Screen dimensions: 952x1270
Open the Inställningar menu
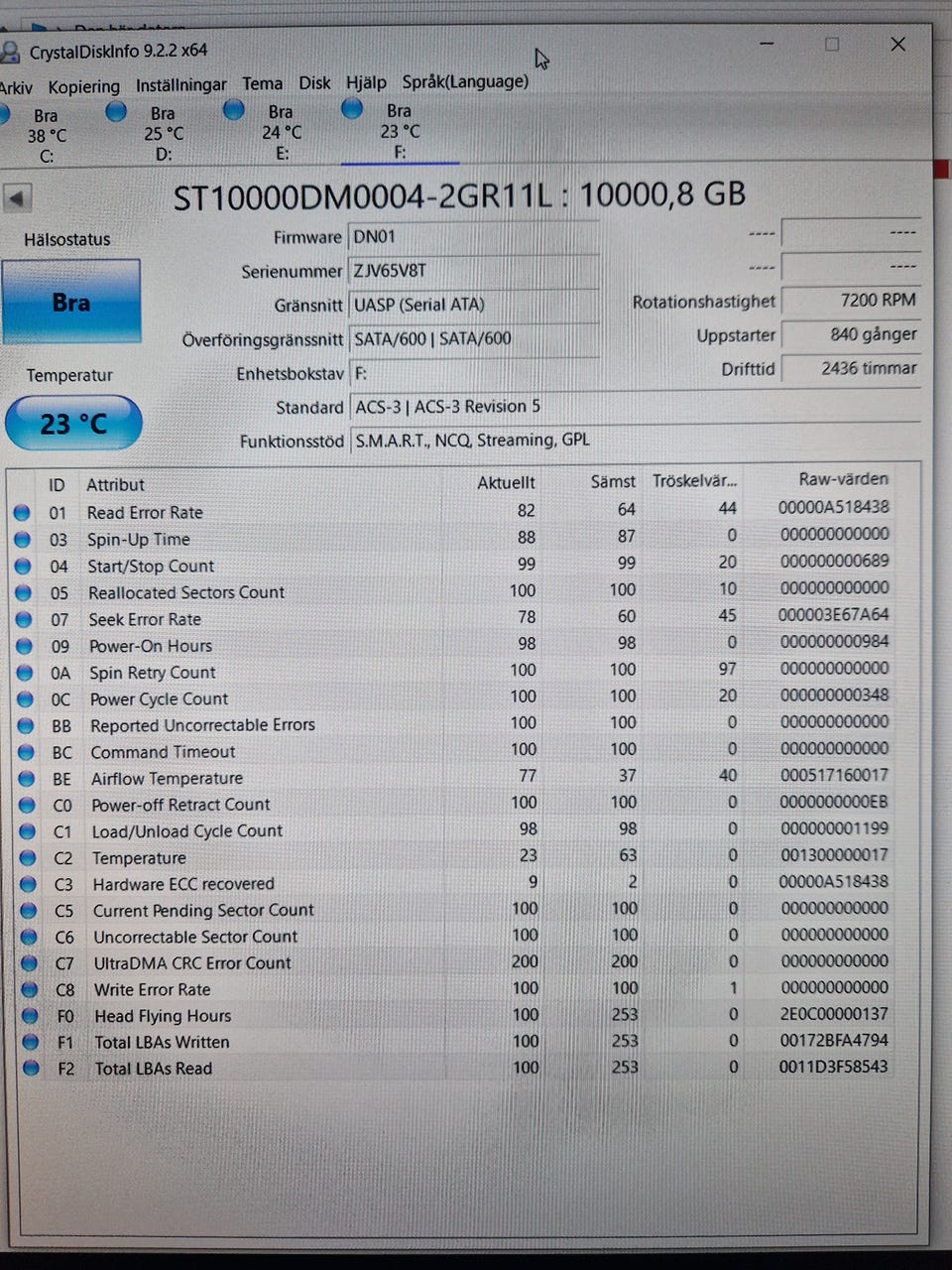pos(180,85)
